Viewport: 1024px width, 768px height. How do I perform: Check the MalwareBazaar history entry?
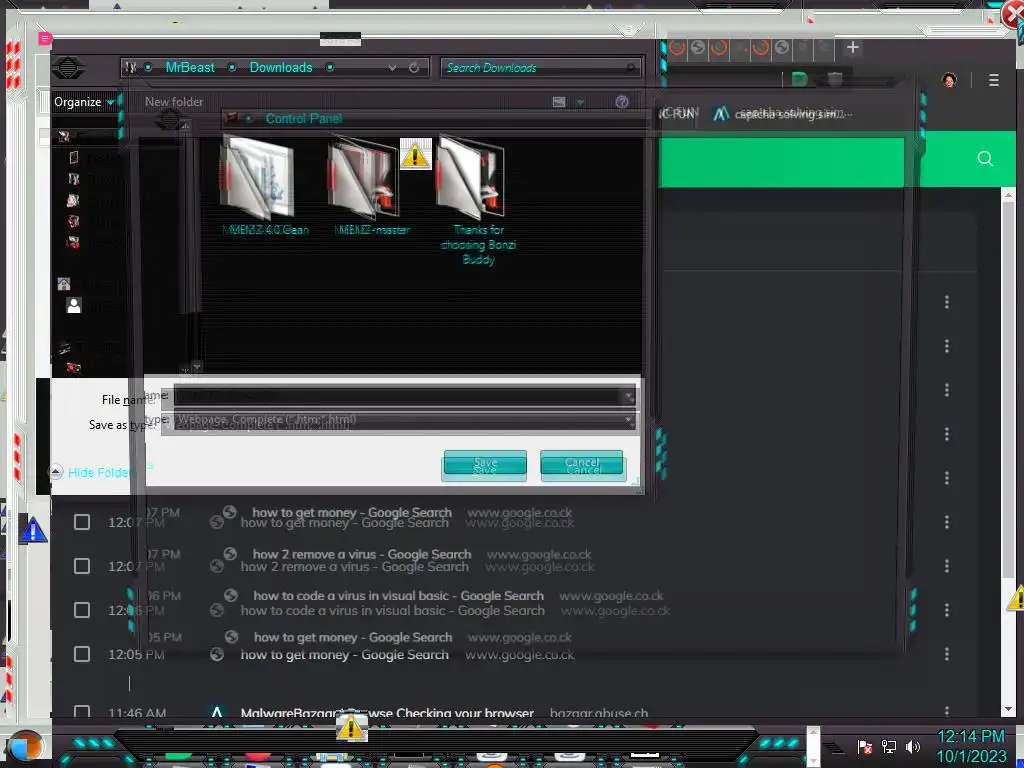coord(82,712)
